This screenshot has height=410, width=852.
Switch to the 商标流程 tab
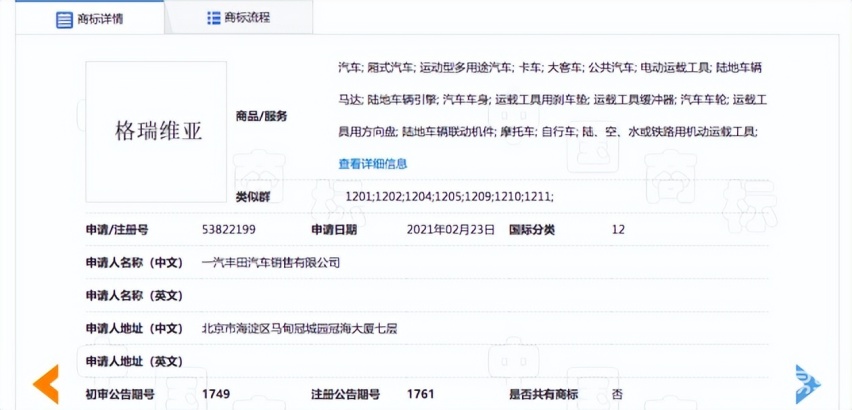(239, 18)
